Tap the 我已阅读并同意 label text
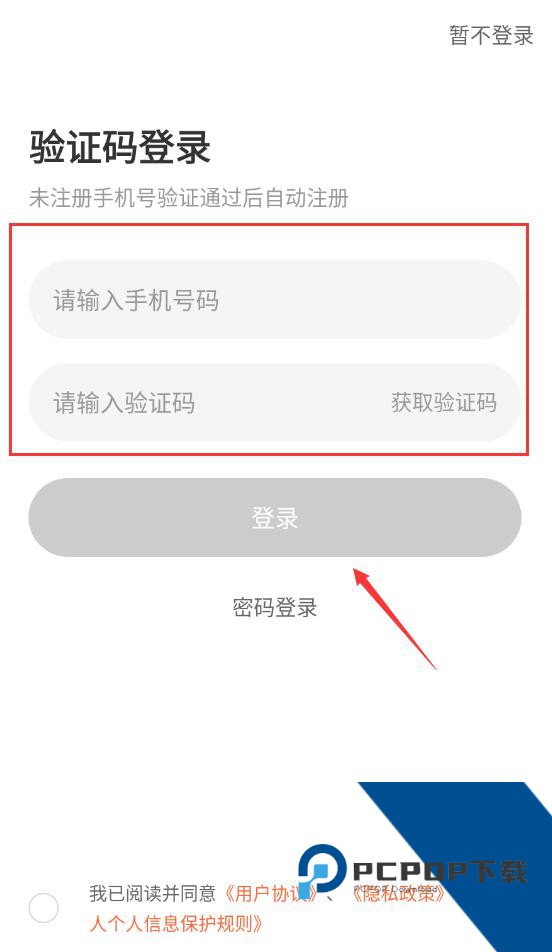Viewport: 552px width, 952px height. tap(152, 893)
